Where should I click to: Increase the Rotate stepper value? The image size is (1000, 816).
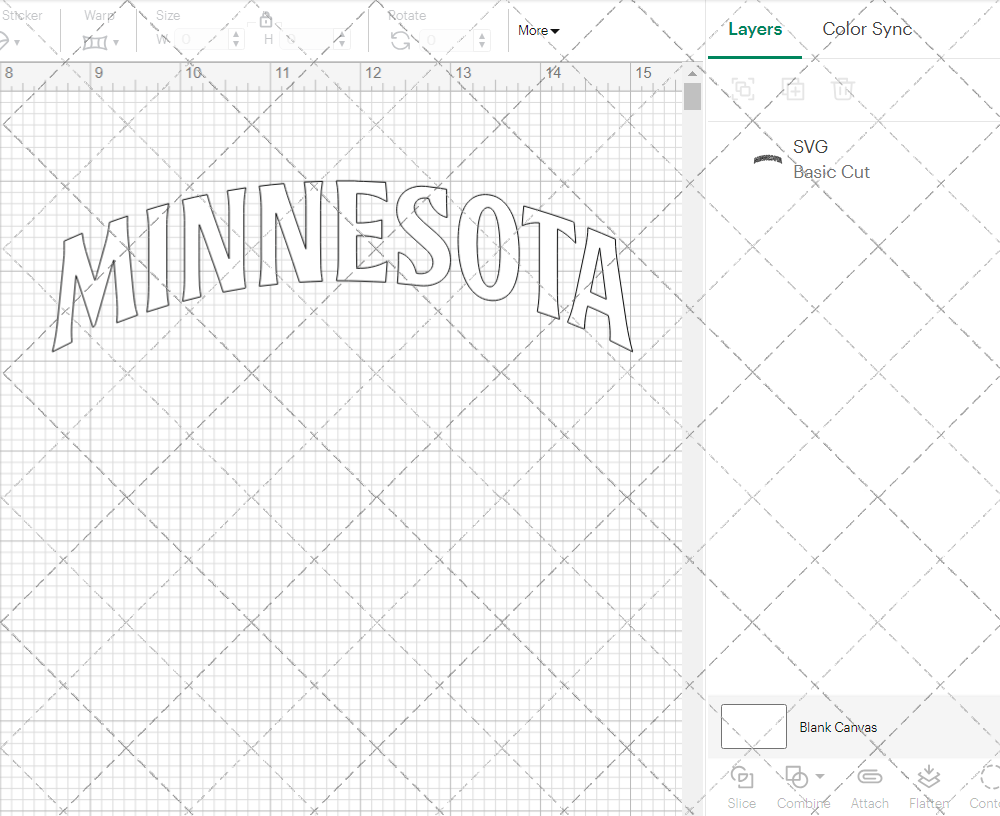(482, 35)
